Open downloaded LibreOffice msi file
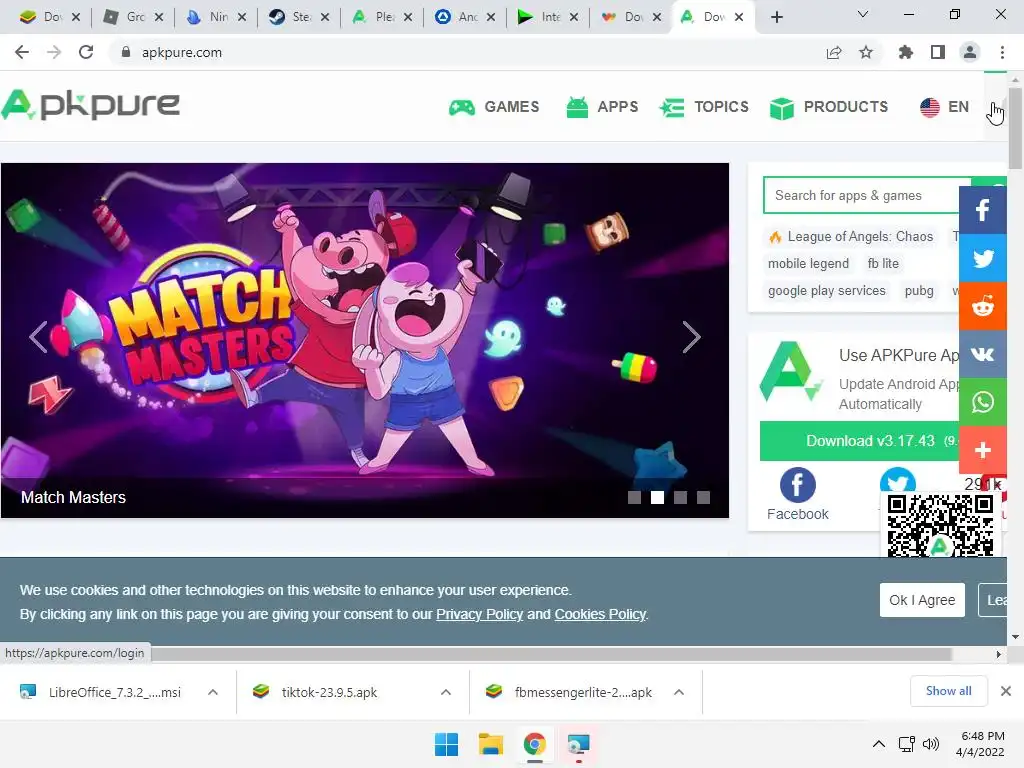Screen dimensions: 1024x768 click(x=101, y=692)
